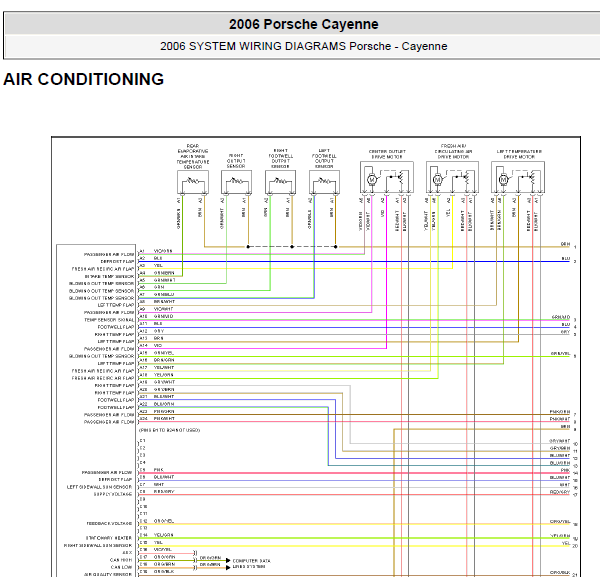Click the 'Left Footwell Output Sensor' label

[x=324, y=159]
